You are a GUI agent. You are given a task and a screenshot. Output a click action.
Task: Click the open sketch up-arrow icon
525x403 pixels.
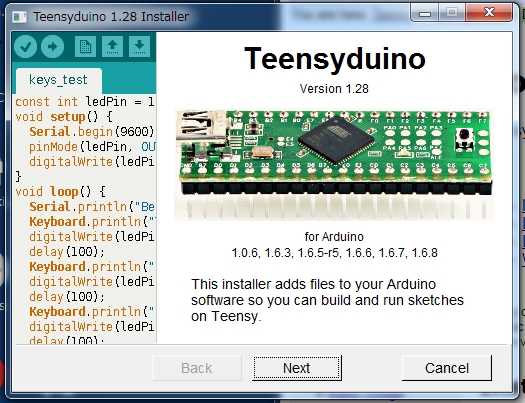click(x=112, y=46)
